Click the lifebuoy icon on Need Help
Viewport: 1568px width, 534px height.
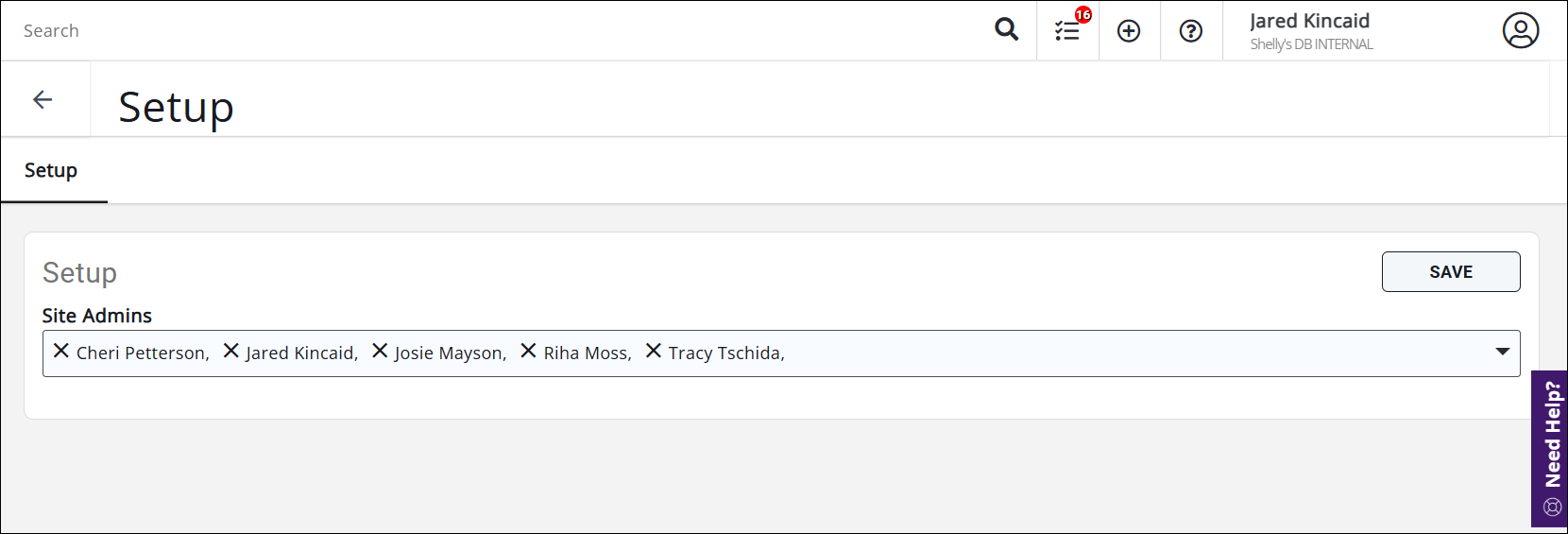click(1553, 508)
